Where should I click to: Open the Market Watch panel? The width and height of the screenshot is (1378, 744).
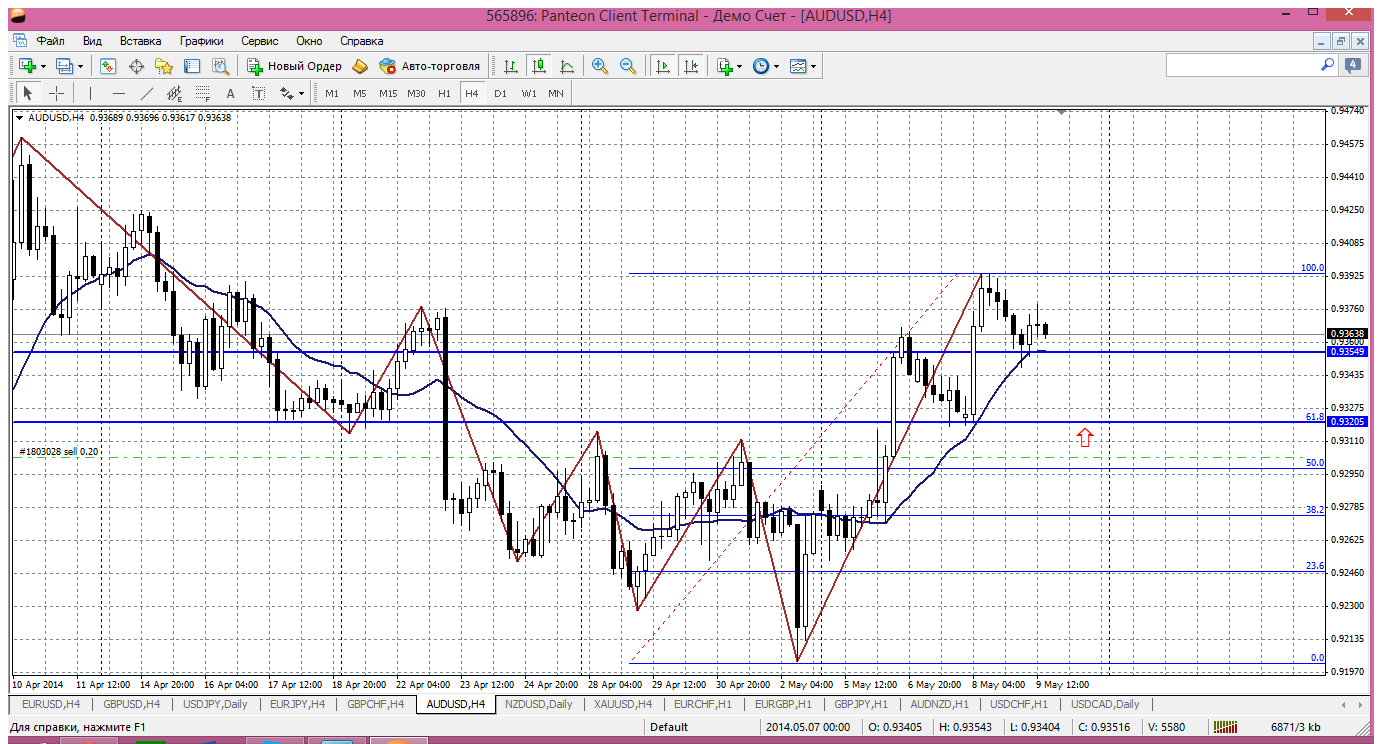(108, 66)
